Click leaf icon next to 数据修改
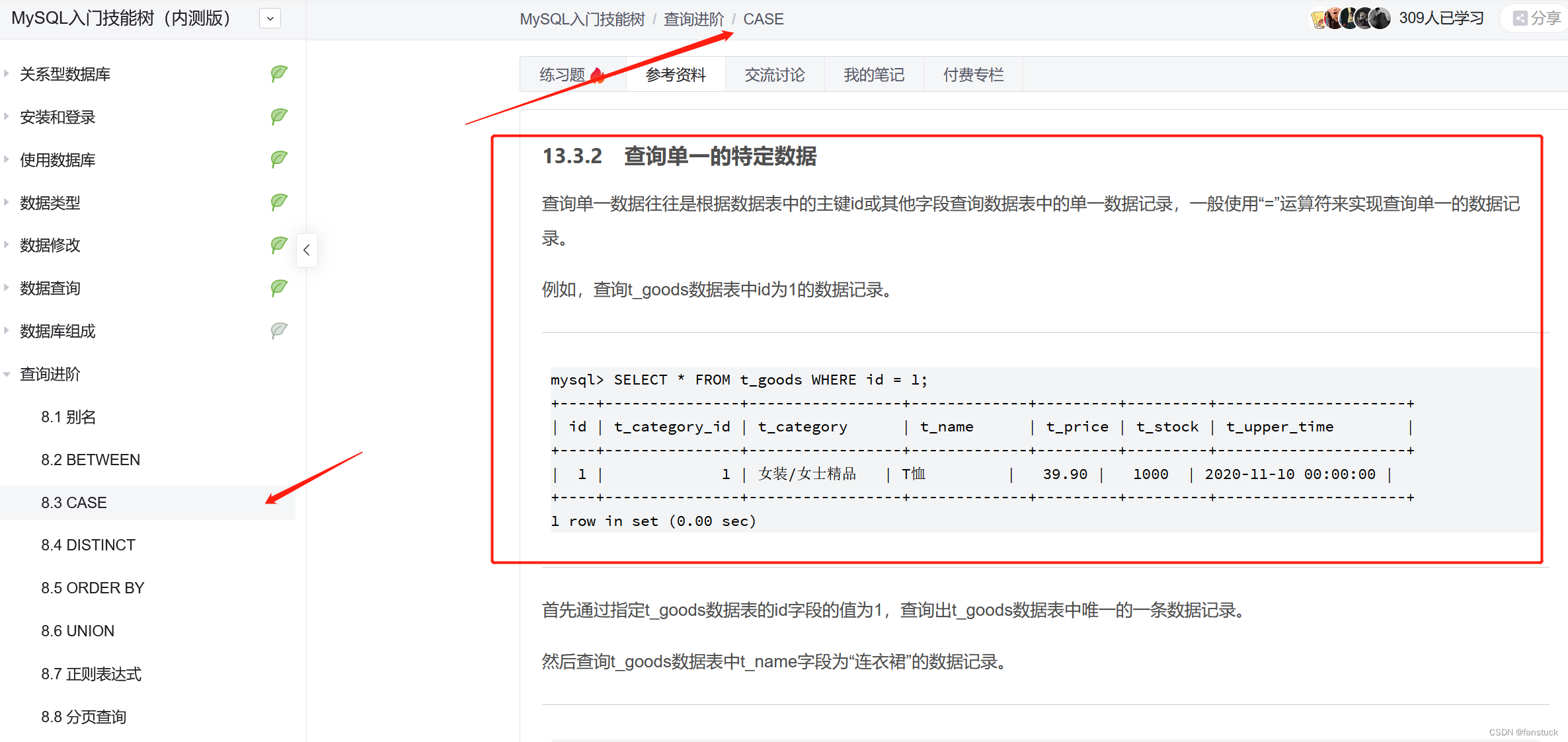This screenshot has height=742, width=1568. 279,245
